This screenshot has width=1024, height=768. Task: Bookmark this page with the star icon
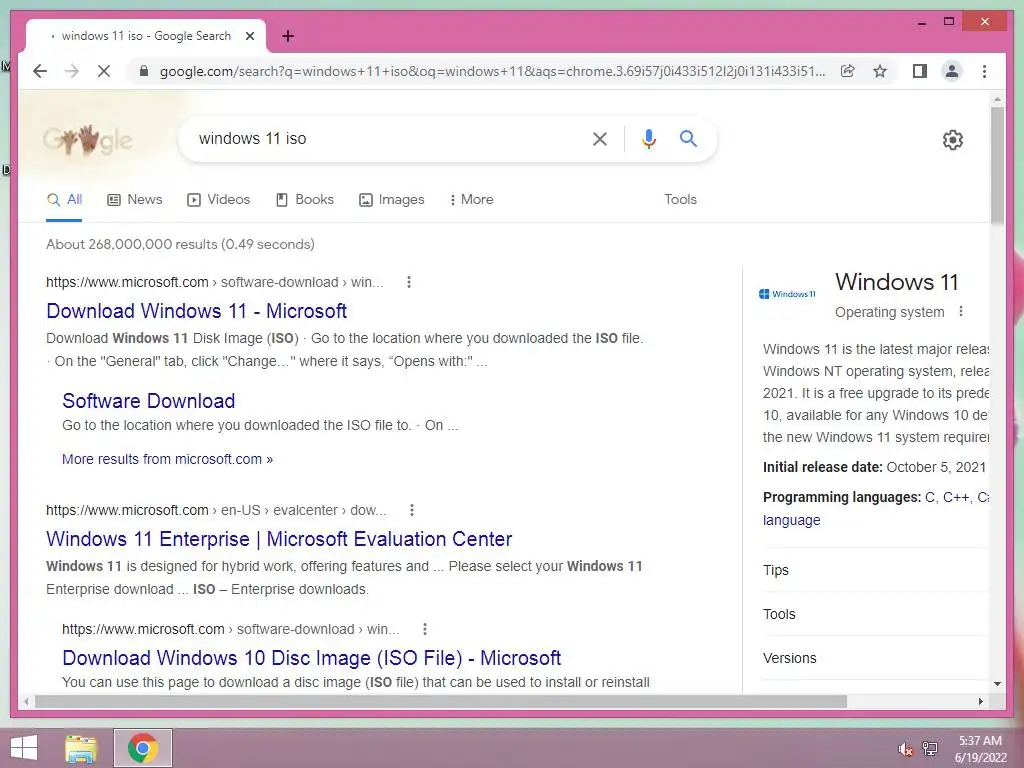coord(880,71)
